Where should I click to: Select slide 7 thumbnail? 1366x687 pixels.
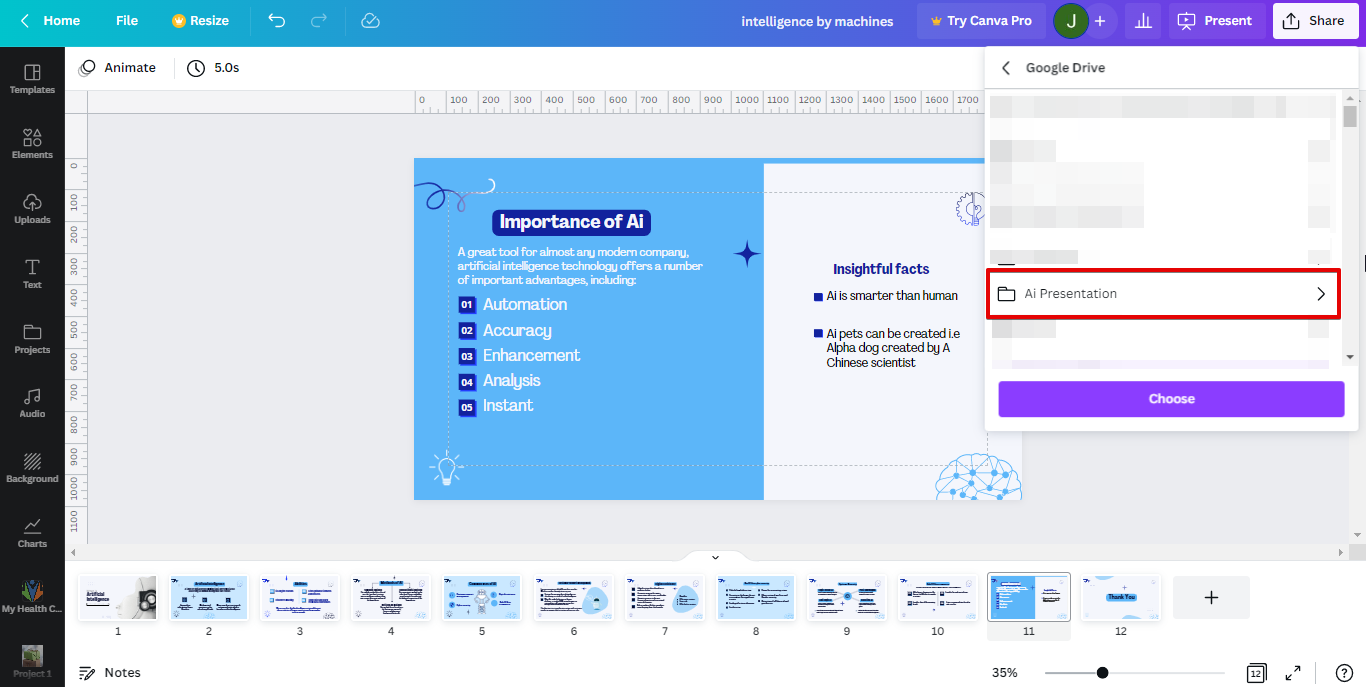click(664, 597)
